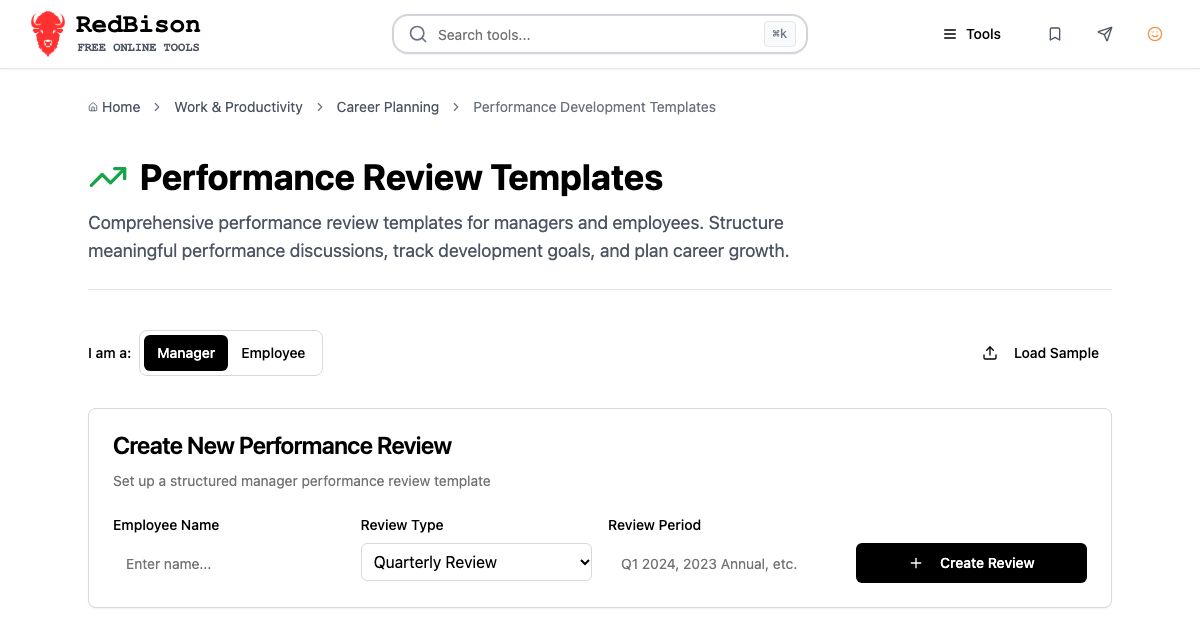The width and height of the screenshot is (1200, 630).
Task: Switch to the Employee role
Action: point(273,353)
